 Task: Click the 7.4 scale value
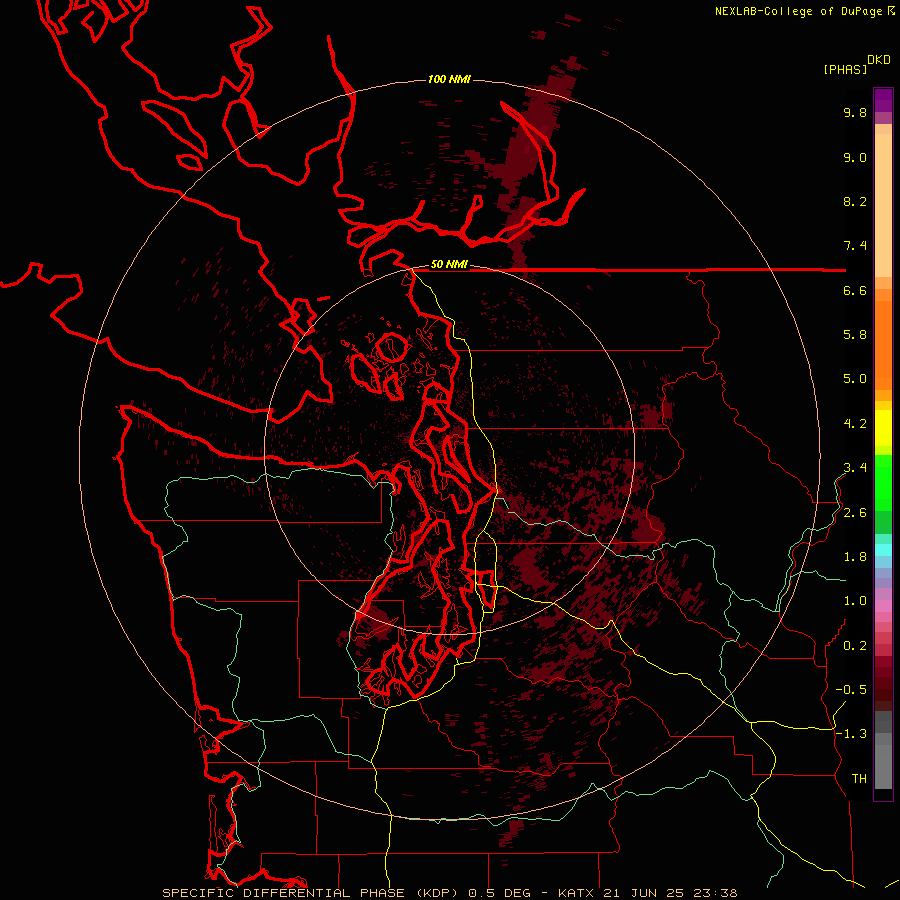click(x=855, y=246)
